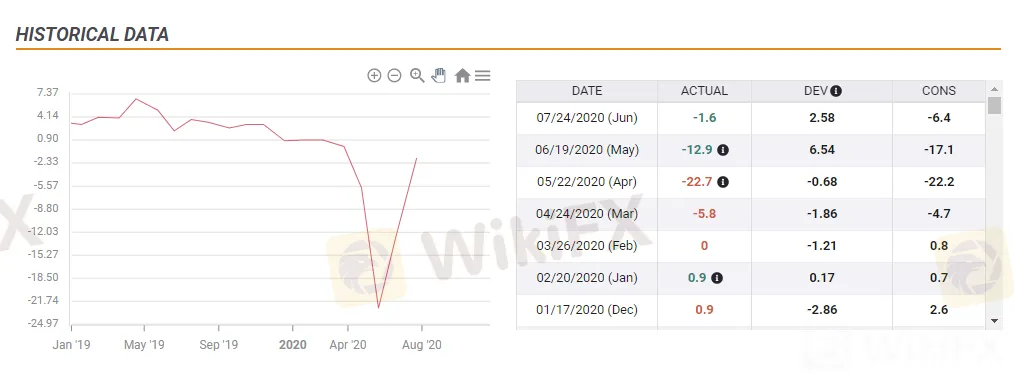
Task: Click info icon next to 0.9 January value
Action: pyautogui.click(x=717, y=278)
